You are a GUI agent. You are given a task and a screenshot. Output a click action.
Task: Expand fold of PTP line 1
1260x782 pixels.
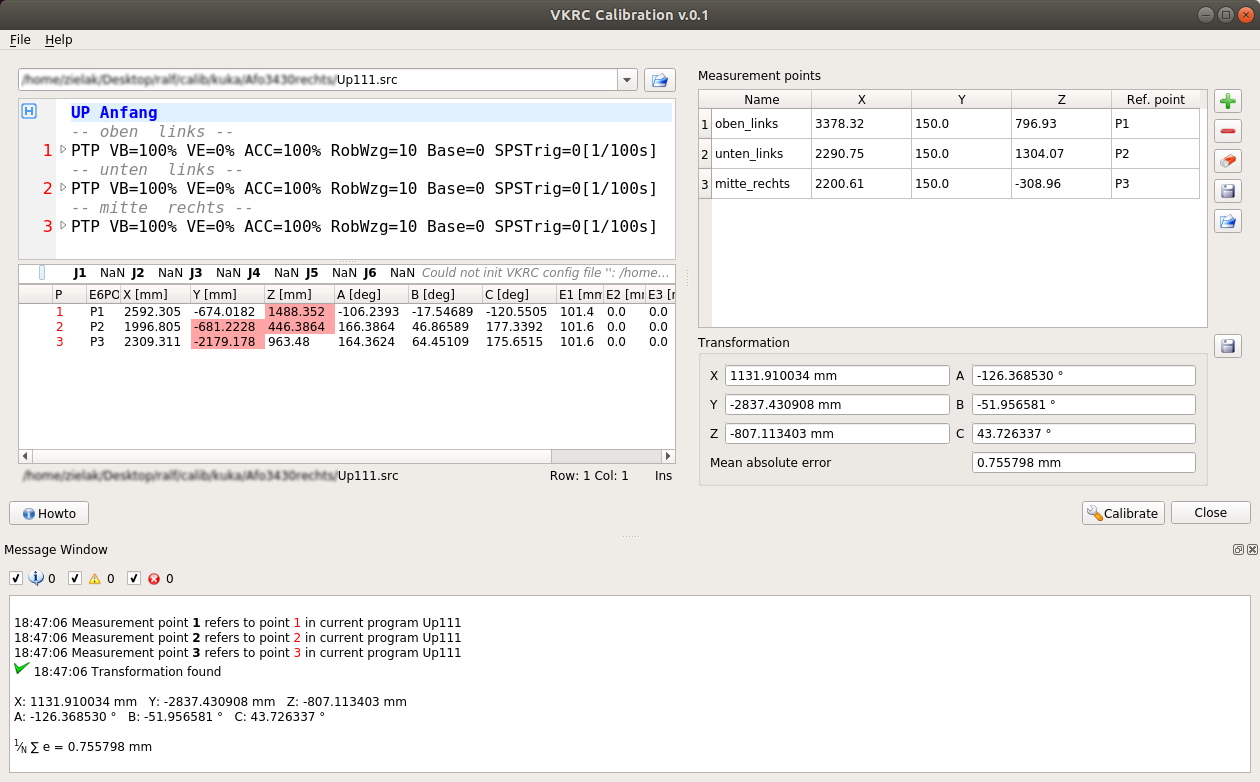click(63, 150)
